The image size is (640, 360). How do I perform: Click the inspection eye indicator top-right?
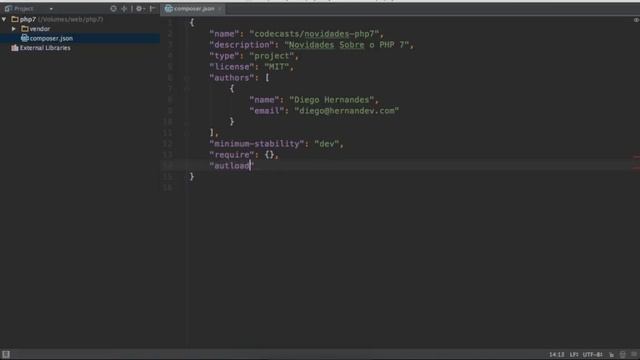[x=636, y=20]
